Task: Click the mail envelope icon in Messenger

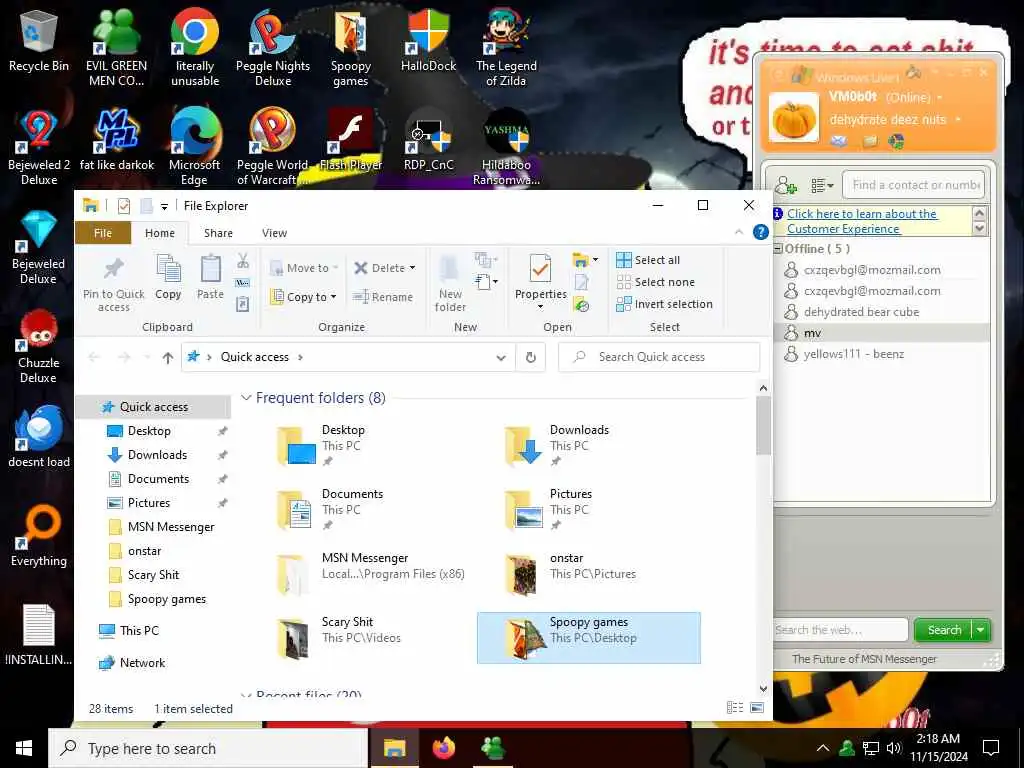Action: [839, 141]
